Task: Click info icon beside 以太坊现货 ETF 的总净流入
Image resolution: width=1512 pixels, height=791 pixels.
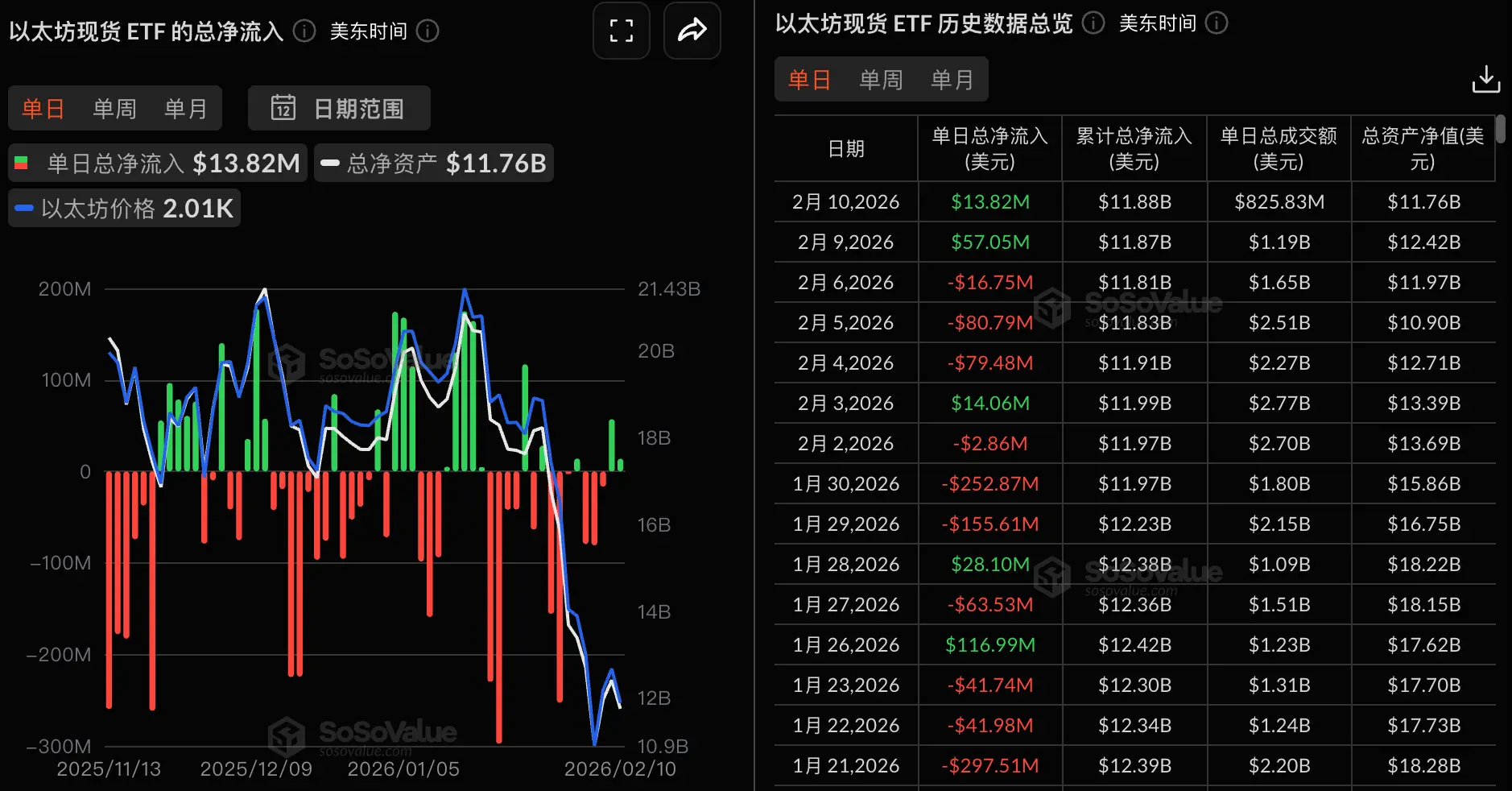Action: [304, 31]
